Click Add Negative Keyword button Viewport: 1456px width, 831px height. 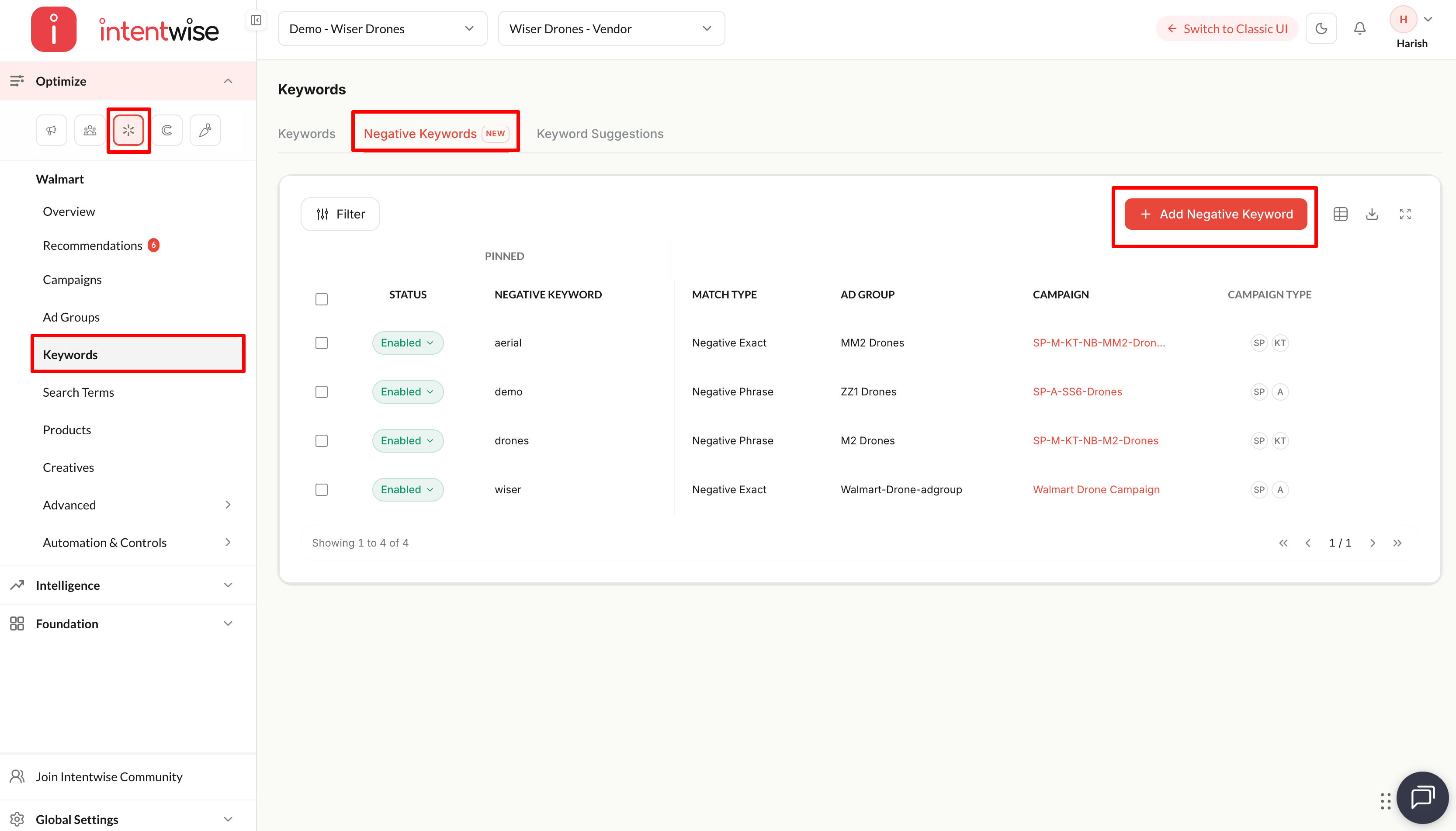tap(1216, 214)
